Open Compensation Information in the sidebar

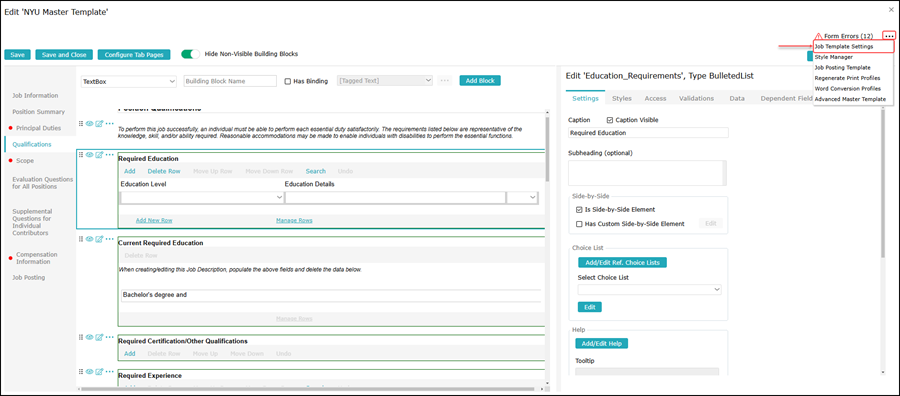37,258
